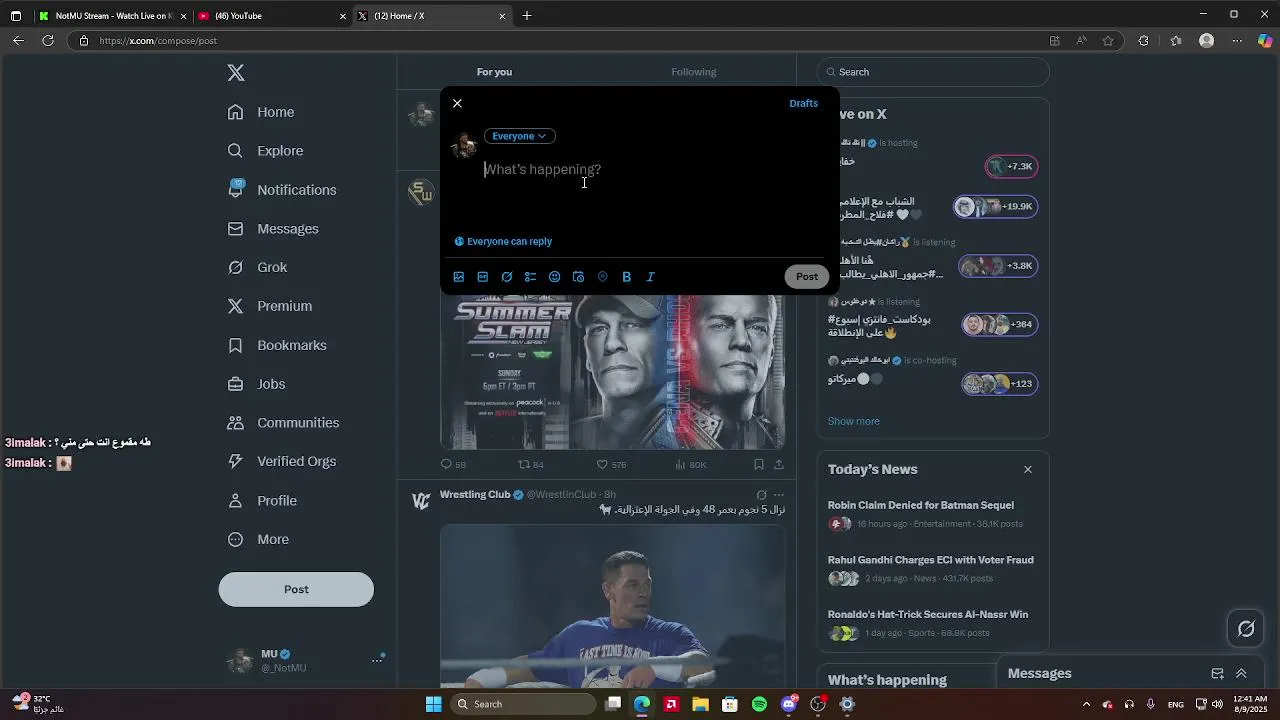
Task: Toggle italic formatting in composer
Action: point(651,277)
